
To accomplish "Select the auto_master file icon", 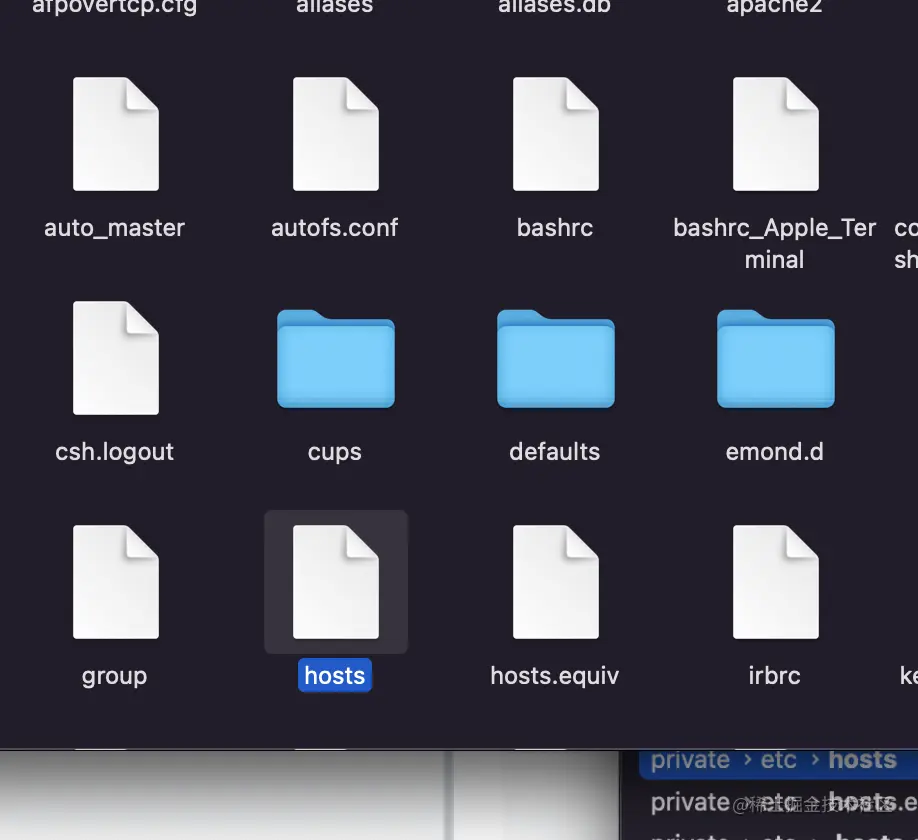I will 116,134.
